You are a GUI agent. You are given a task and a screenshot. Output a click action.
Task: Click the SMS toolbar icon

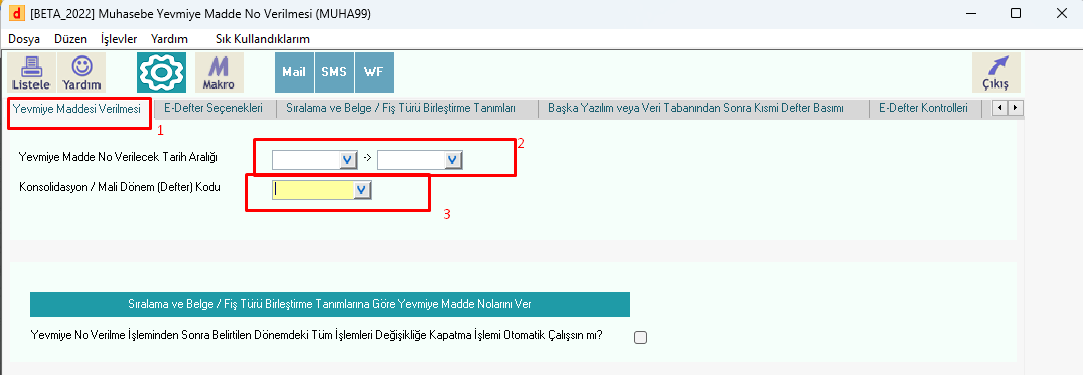(x=334, y=73)
